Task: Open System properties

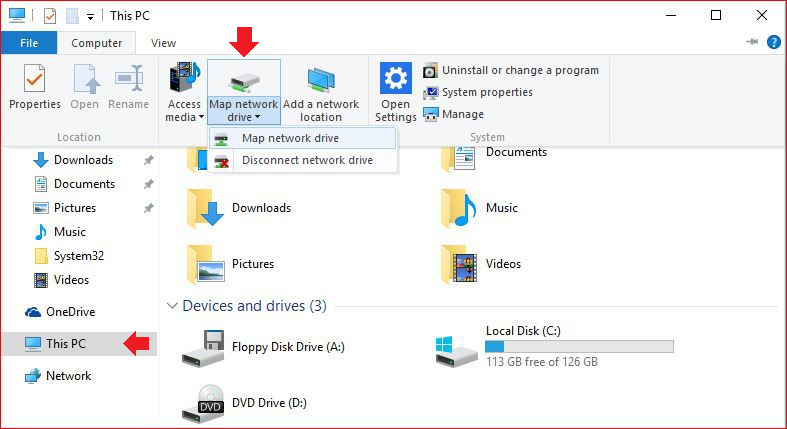Action: 477,92
